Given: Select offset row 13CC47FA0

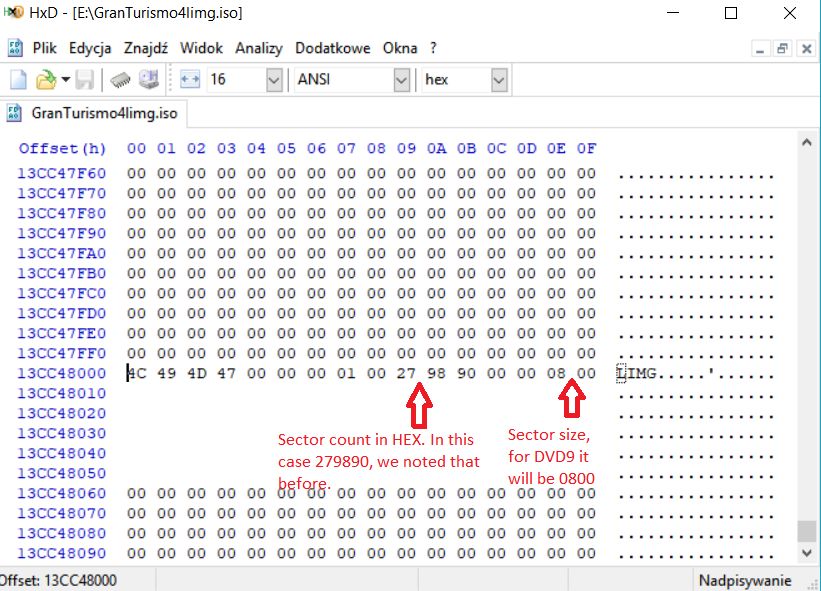Looking at the screenshot, I should pos(62,253).
